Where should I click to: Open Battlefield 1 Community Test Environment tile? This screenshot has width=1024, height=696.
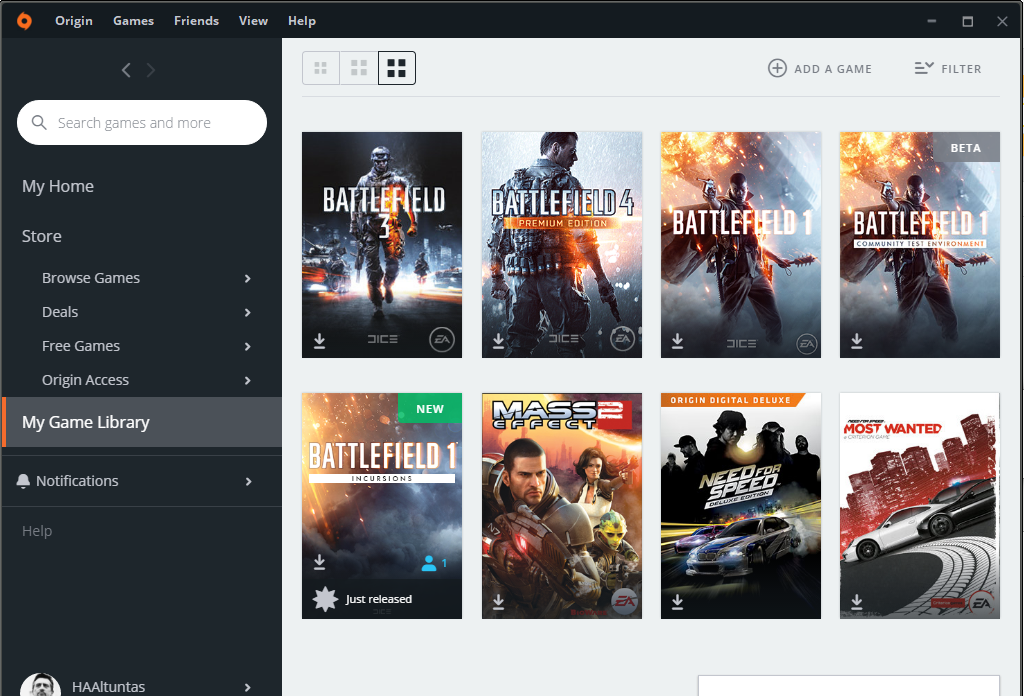coord(920,245)
